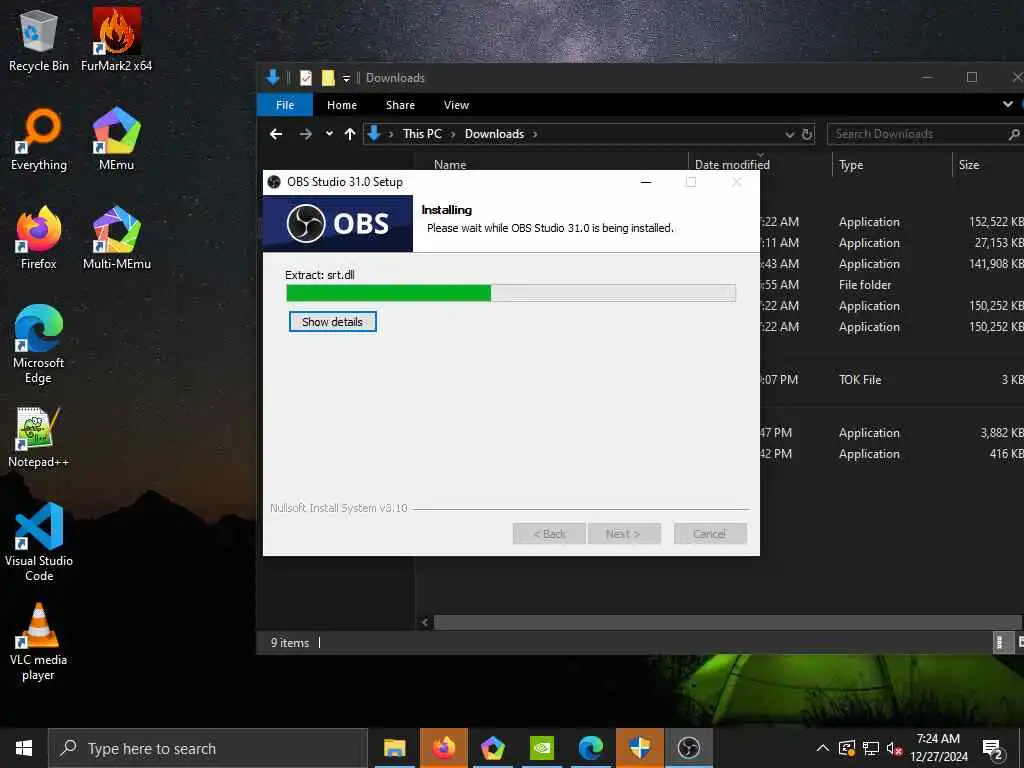Screen dimensions: 1024x768
Task: Open Microsoft Edge from the taskbar
Action: click(590, 748)
